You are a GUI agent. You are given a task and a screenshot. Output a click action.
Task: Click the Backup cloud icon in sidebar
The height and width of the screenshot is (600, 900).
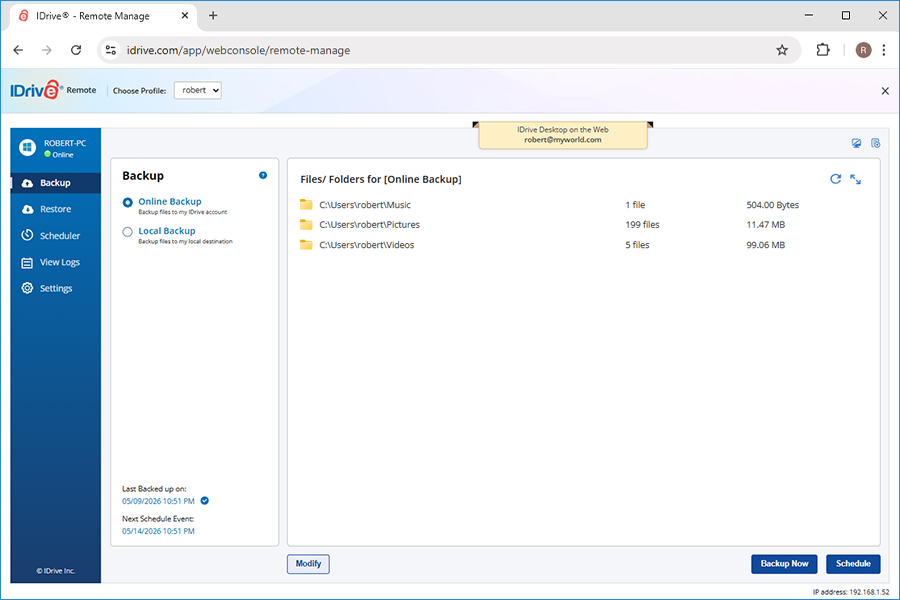click(x=27, y=183)
